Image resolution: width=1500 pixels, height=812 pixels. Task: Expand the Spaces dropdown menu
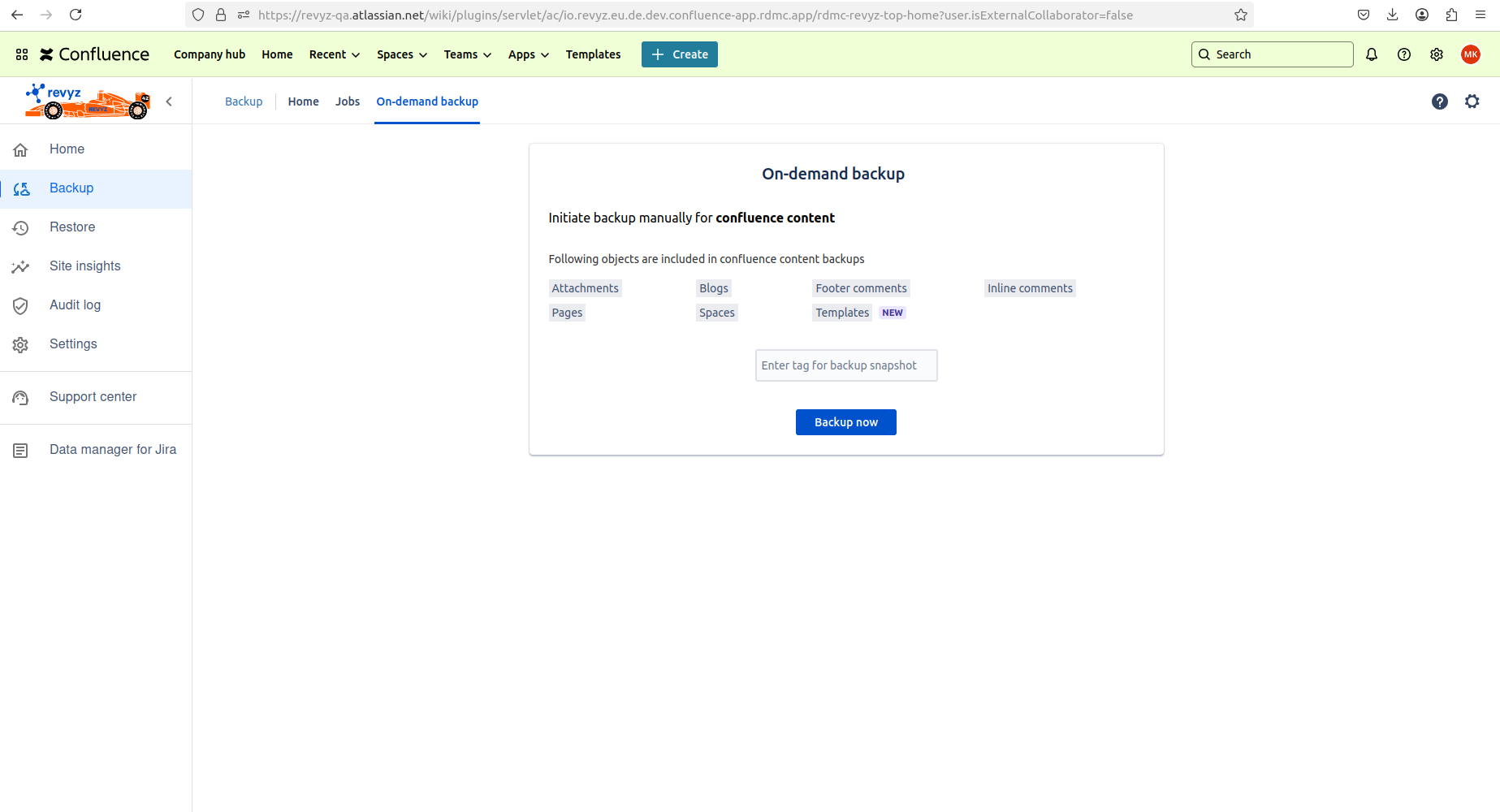[401, 54]
